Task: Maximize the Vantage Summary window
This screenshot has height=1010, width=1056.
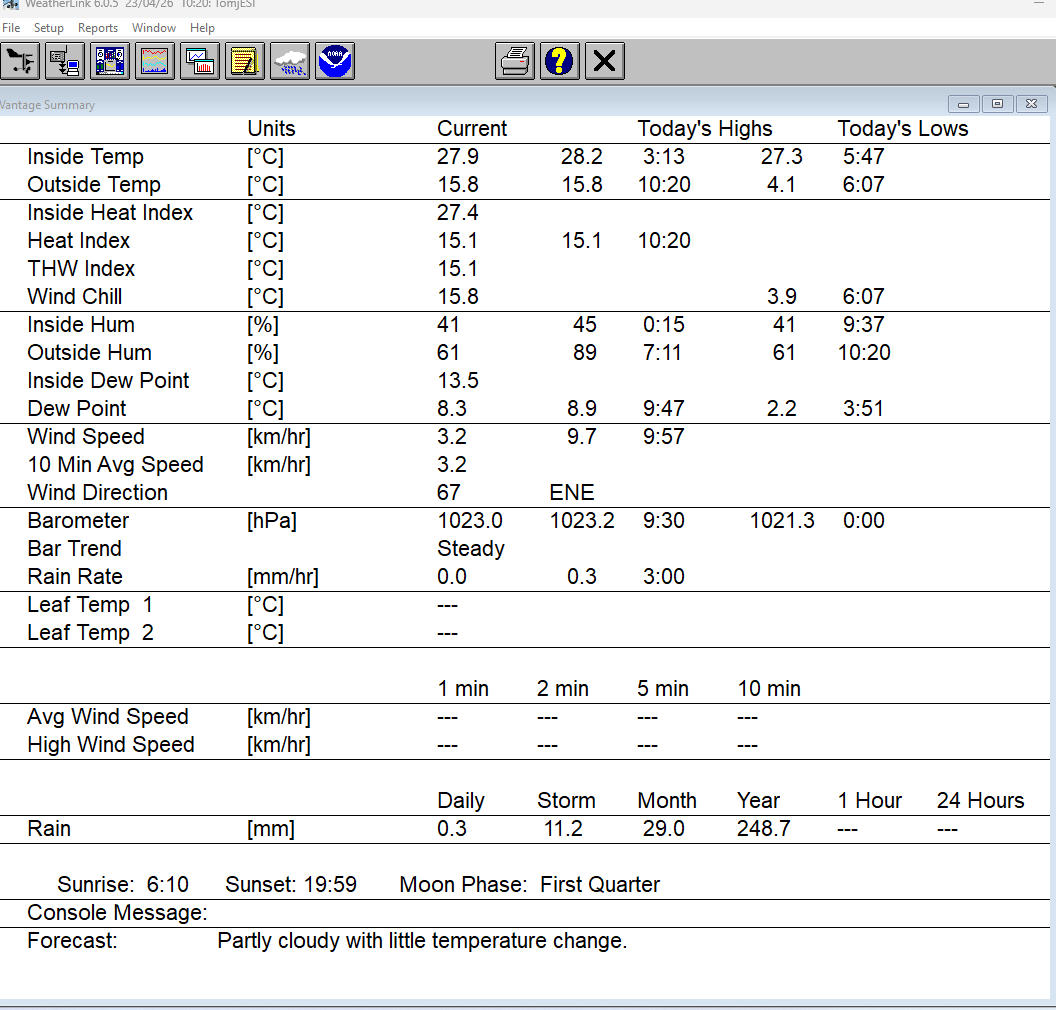Action: (998, 104)
